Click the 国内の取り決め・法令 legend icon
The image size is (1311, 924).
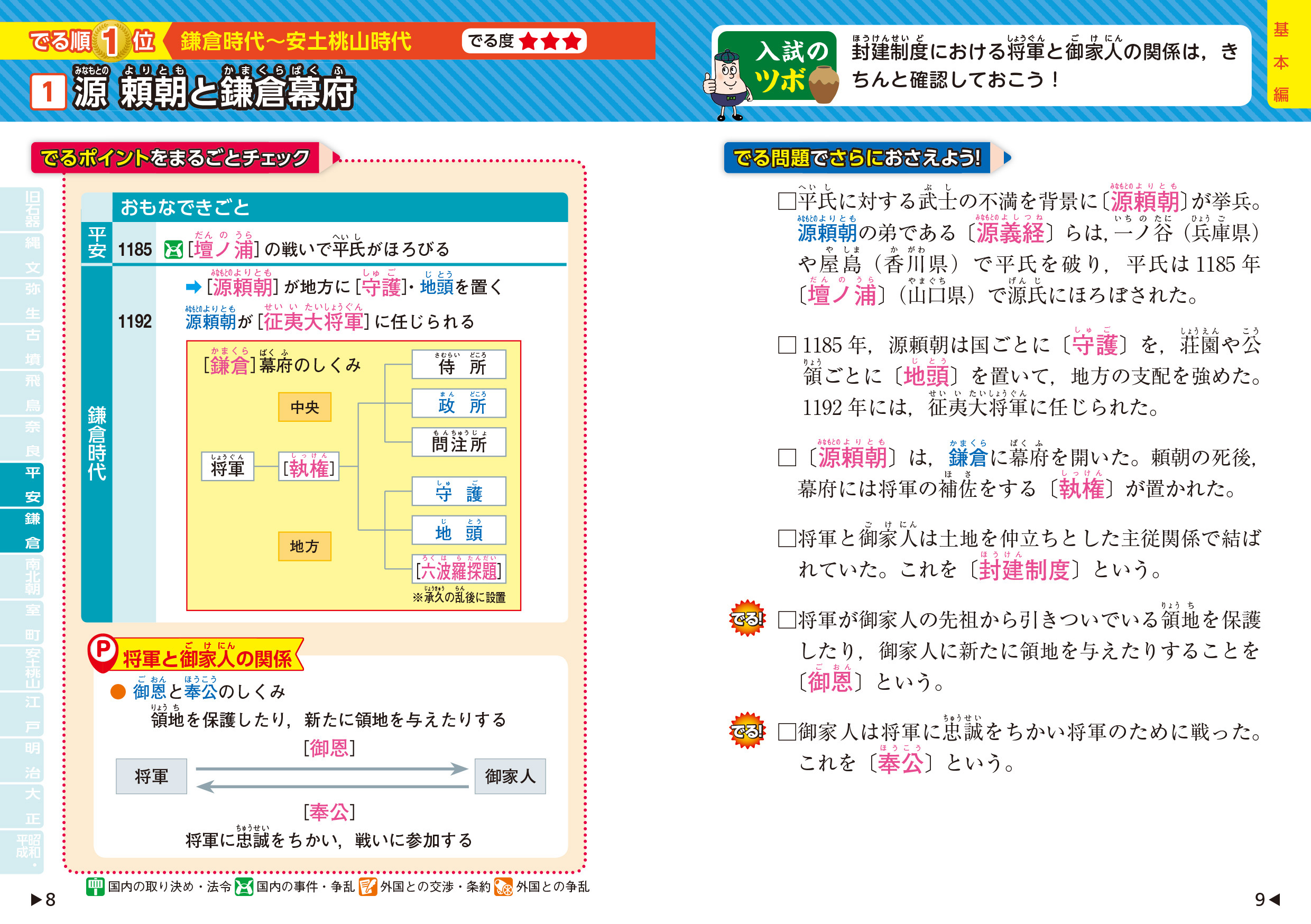click(x=96, y=886)
